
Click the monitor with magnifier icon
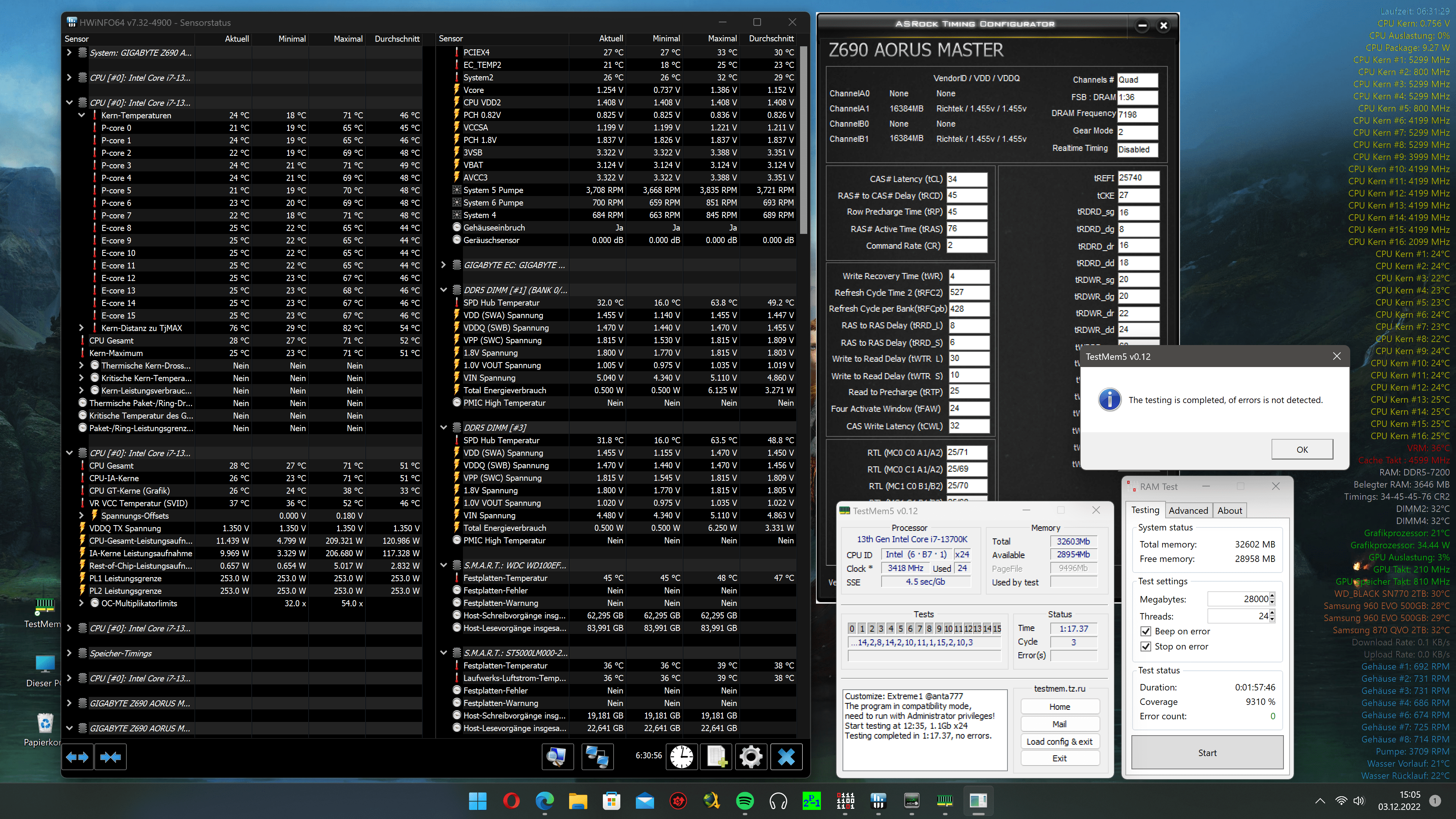[x=557, y=757]
